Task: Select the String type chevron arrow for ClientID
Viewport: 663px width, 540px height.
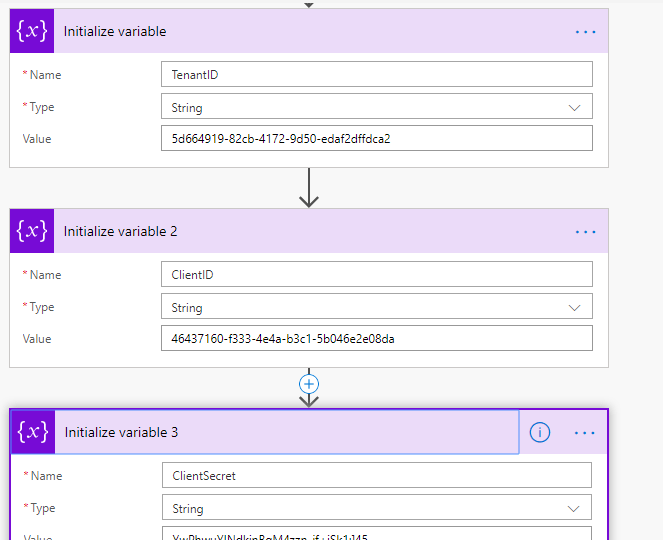Action: [574, 308]
